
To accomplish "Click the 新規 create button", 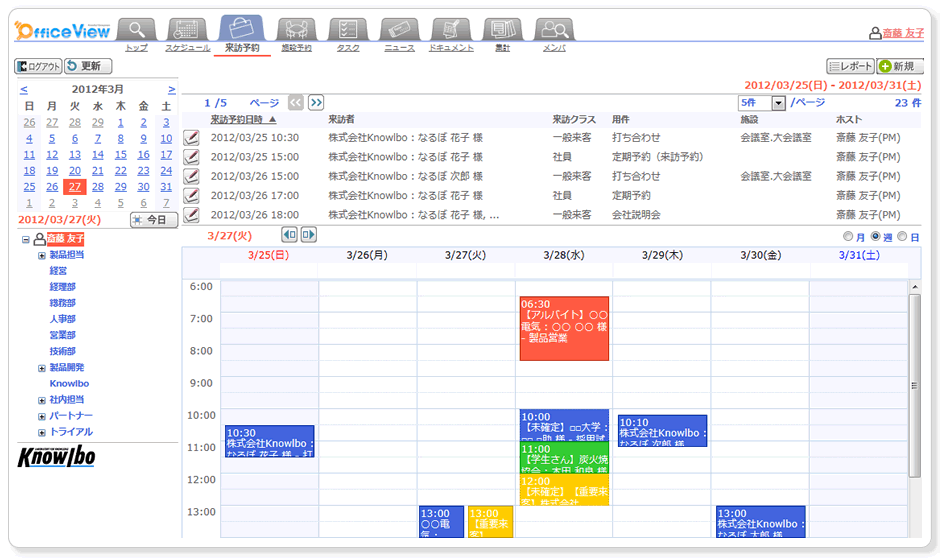I will [899, 66].
